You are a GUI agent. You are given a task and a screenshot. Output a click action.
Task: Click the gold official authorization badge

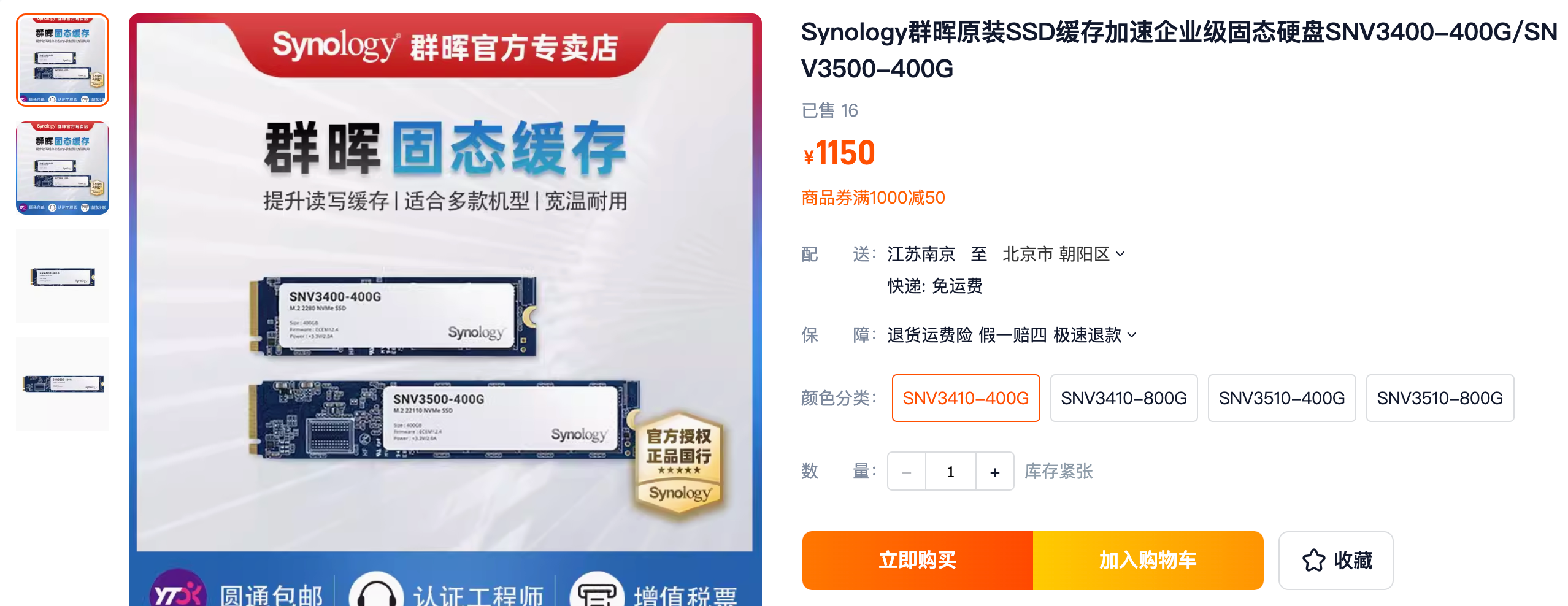[x=679, y=466]
